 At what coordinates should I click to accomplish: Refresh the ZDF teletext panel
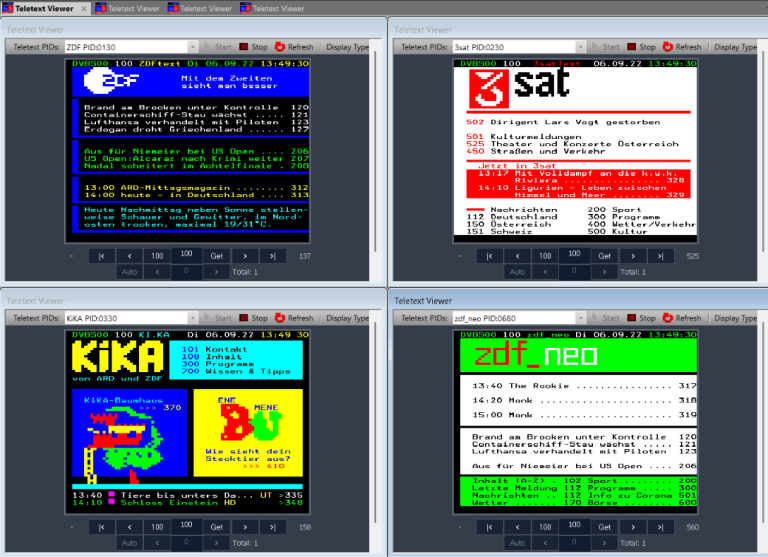pos(294,47)
